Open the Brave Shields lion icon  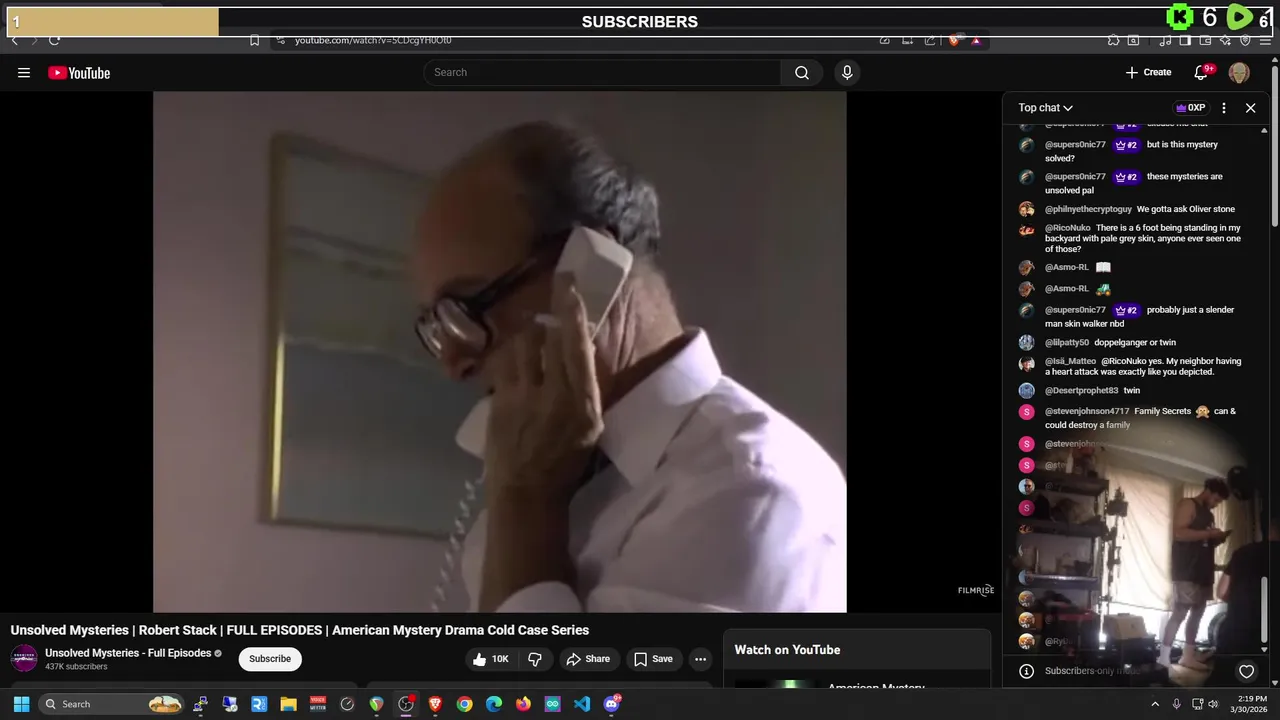click(x=955, y=40)
